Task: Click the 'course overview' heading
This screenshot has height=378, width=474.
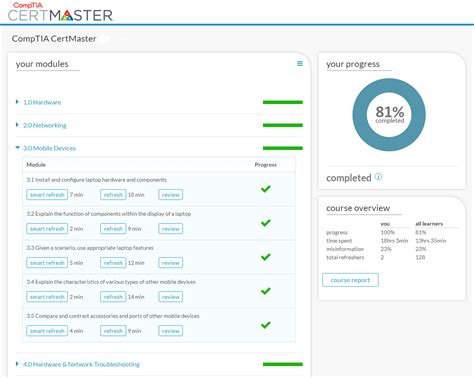Action: 358,208
